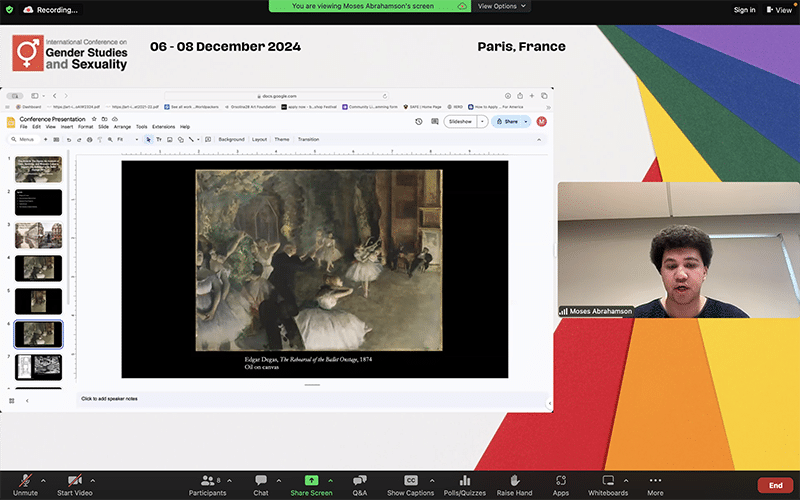
Task: Select the Line tool
Action: pos(191,139)
